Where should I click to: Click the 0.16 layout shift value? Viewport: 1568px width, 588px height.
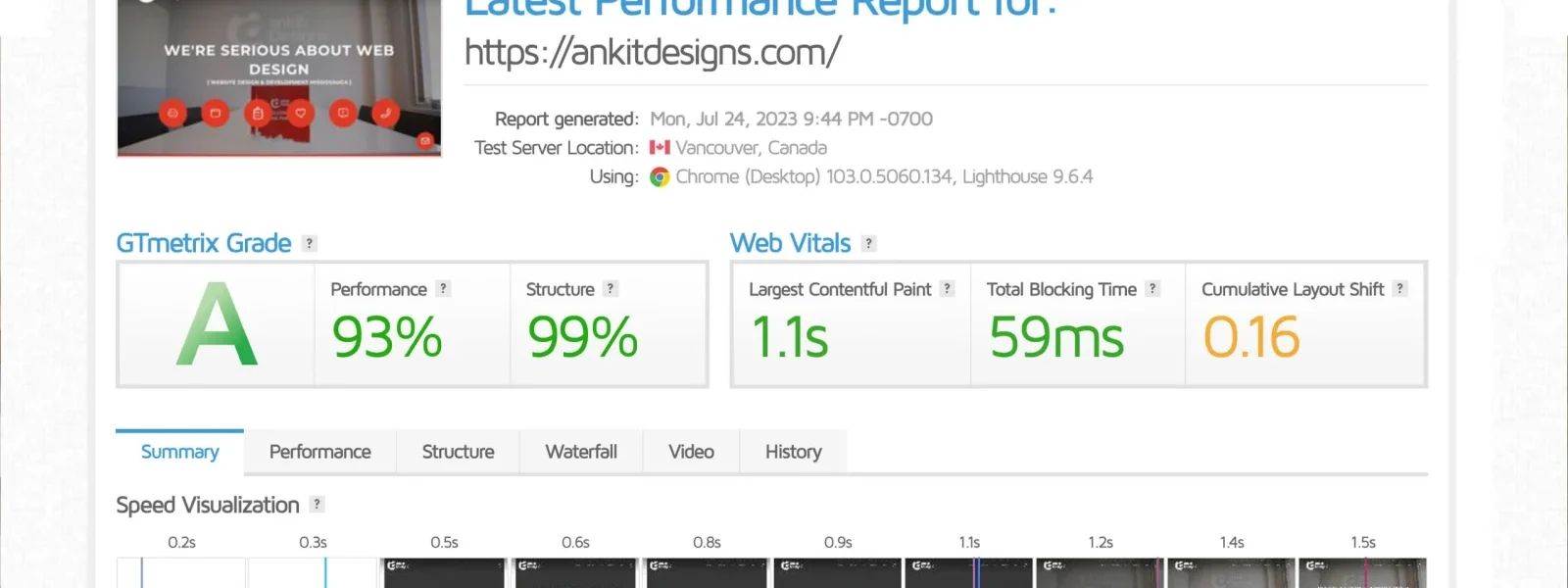(x=1251, y=337)
